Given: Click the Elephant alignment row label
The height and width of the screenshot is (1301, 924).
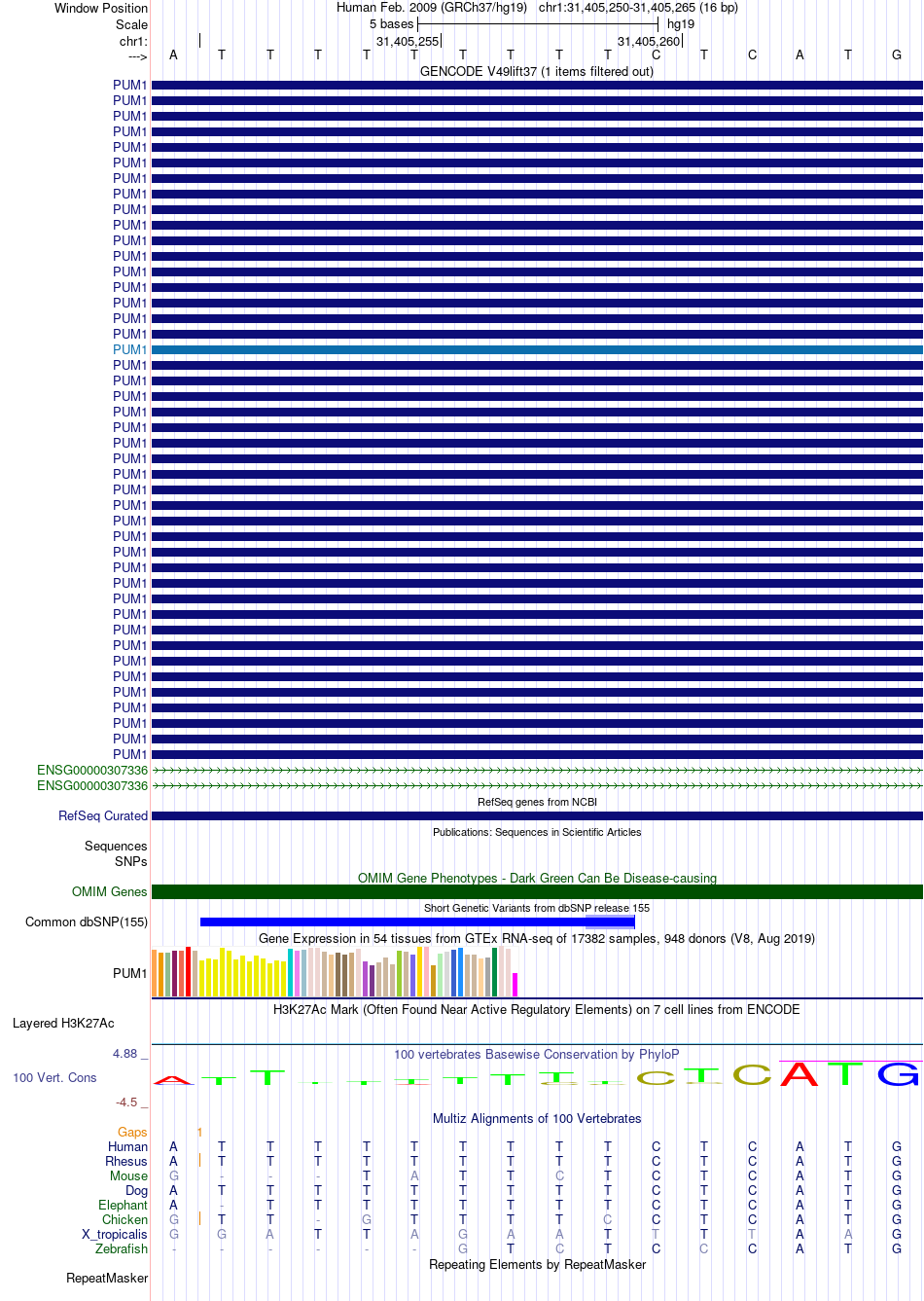Looking at the screenshot, I should point(123,1205).
